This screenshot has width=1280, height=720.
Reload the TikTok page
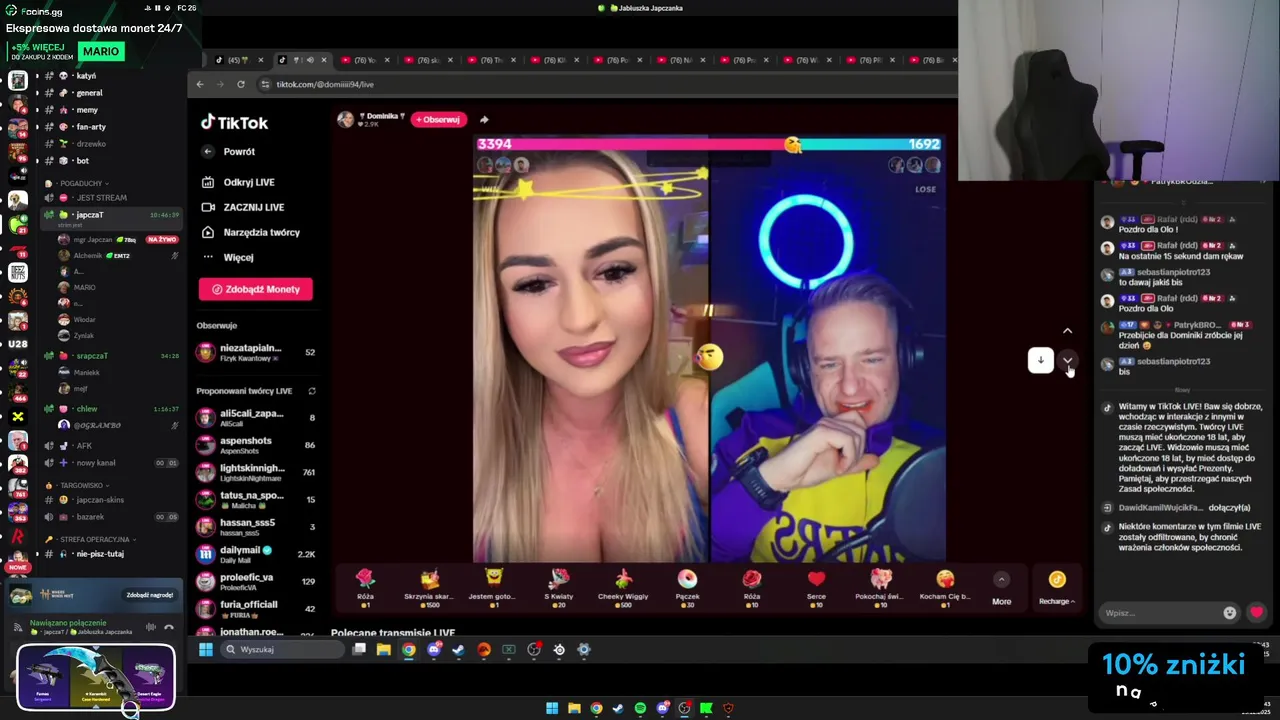click(x=241, y=84)
